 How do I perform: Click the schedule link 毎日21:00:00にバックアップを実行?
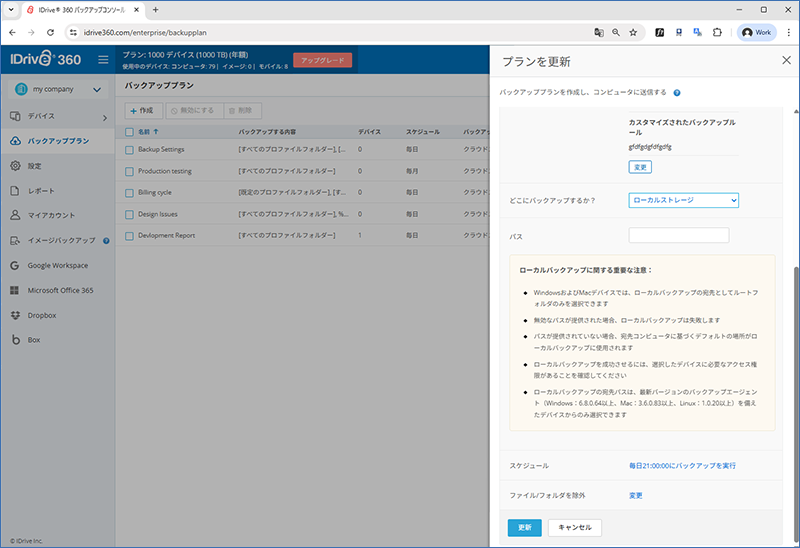[682, 466]
